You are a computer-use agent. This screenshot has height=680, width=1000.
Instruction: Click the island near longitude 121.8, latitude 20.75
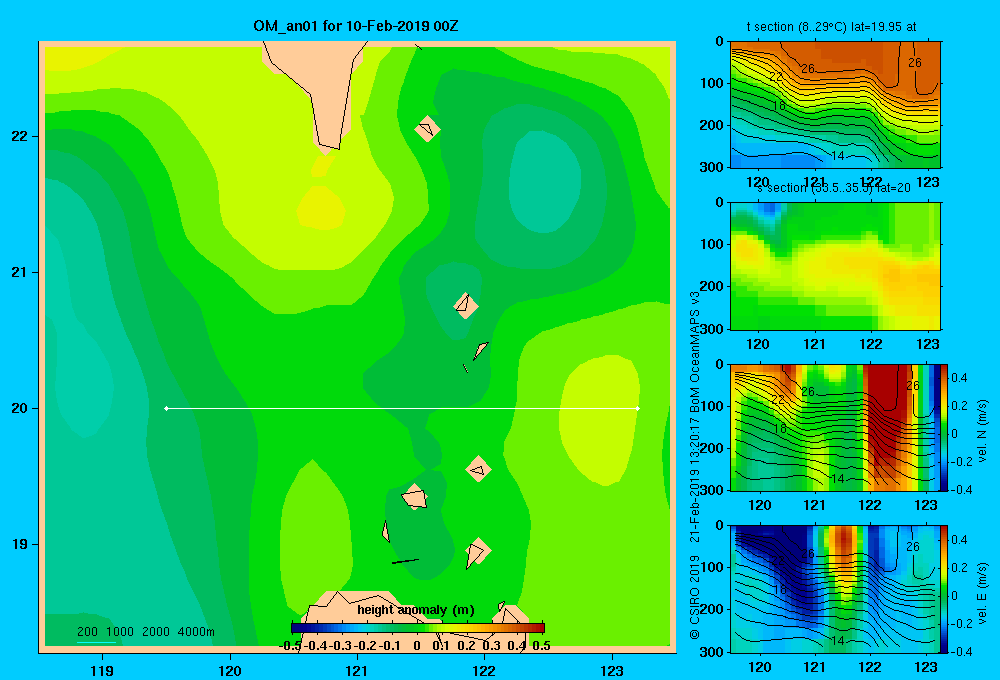(x=466, y=306)
